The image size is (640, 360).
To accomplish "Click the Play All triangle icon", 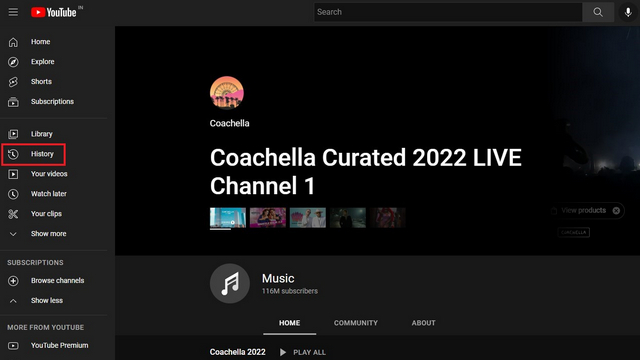I will tap(282, 352).
